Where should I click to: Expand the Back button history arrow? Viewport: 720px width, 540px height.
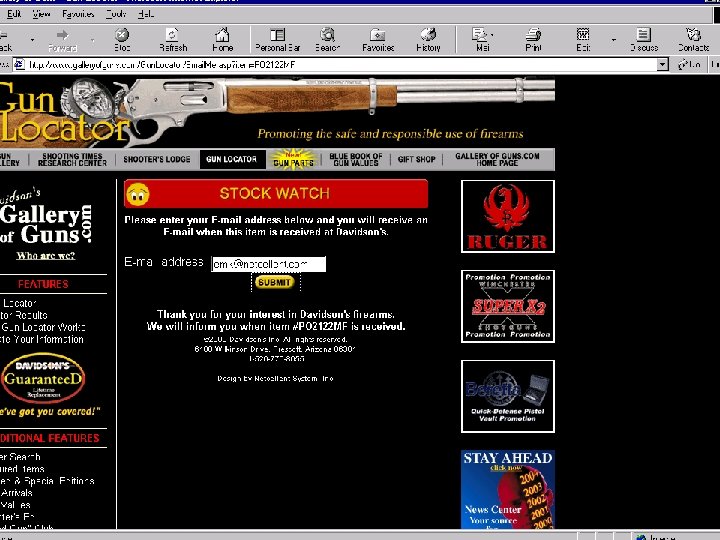point(32,40)
